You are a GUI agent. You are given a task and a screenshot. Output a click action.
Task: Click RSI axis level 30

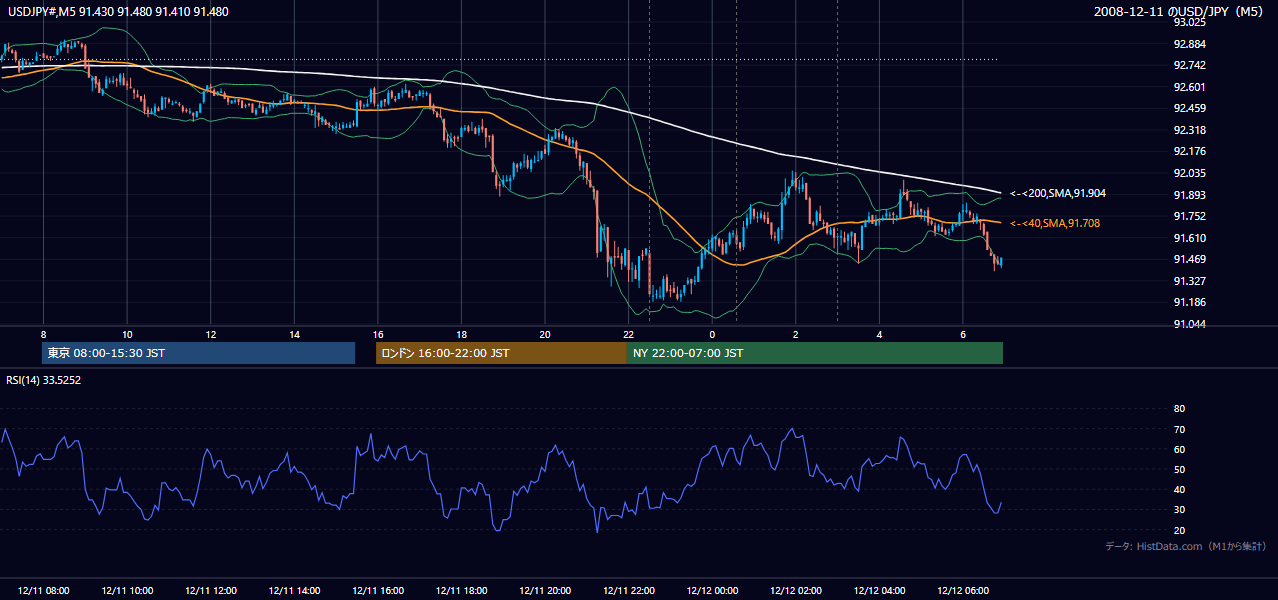[1179, 510]
